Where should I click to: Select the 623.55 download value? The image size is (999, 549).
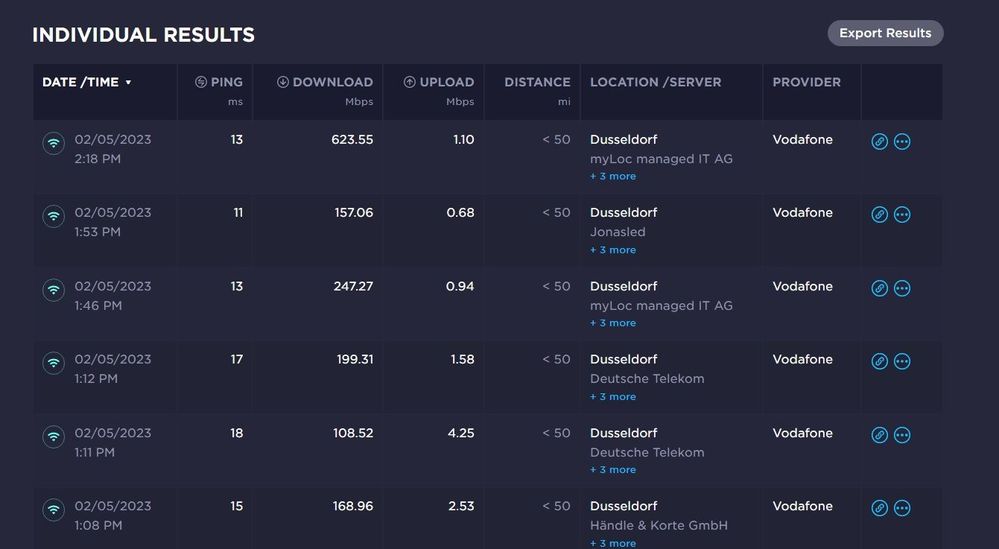pos(352,139)
